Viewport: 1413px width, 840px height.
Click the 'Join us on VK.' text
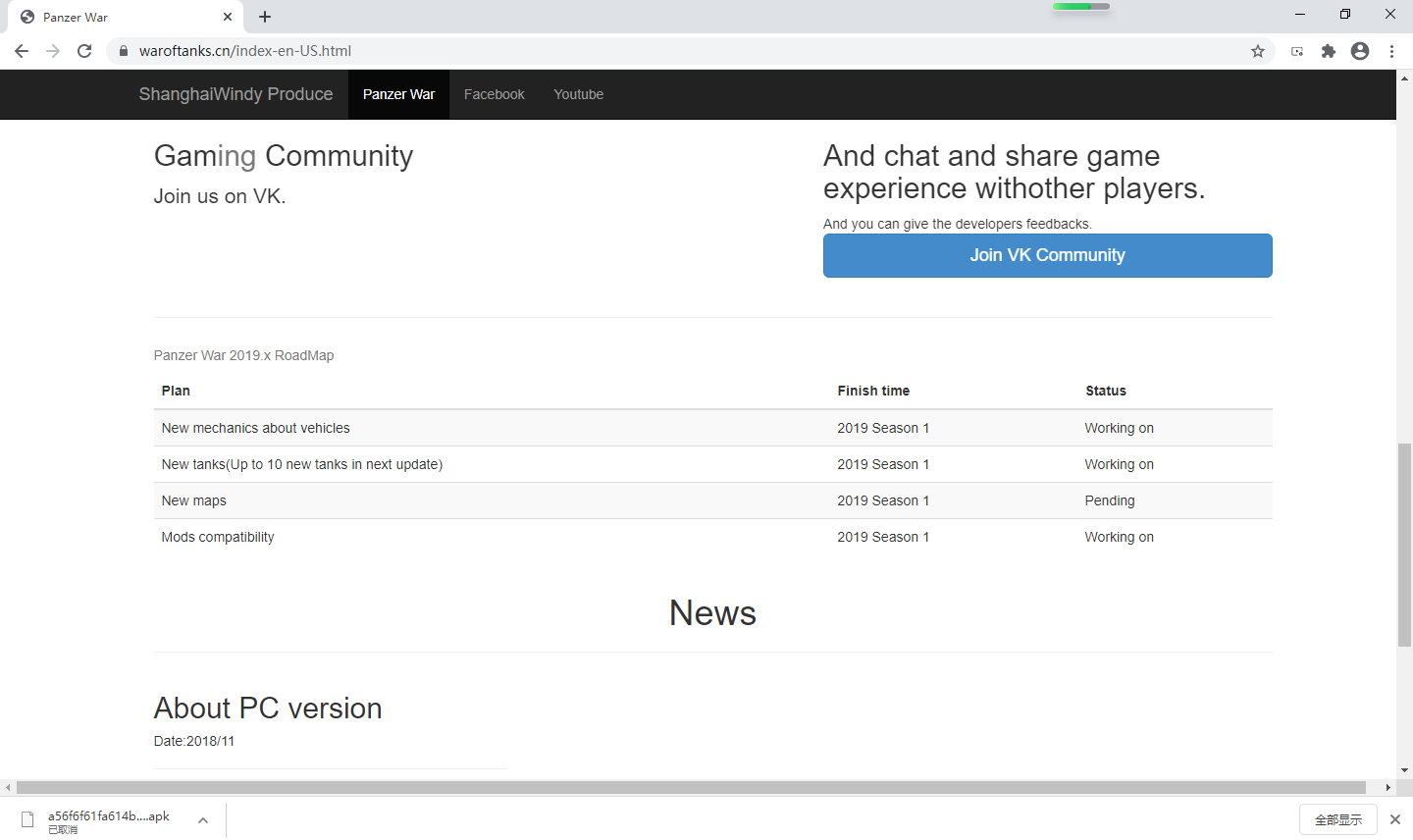[x=220, y=196]
